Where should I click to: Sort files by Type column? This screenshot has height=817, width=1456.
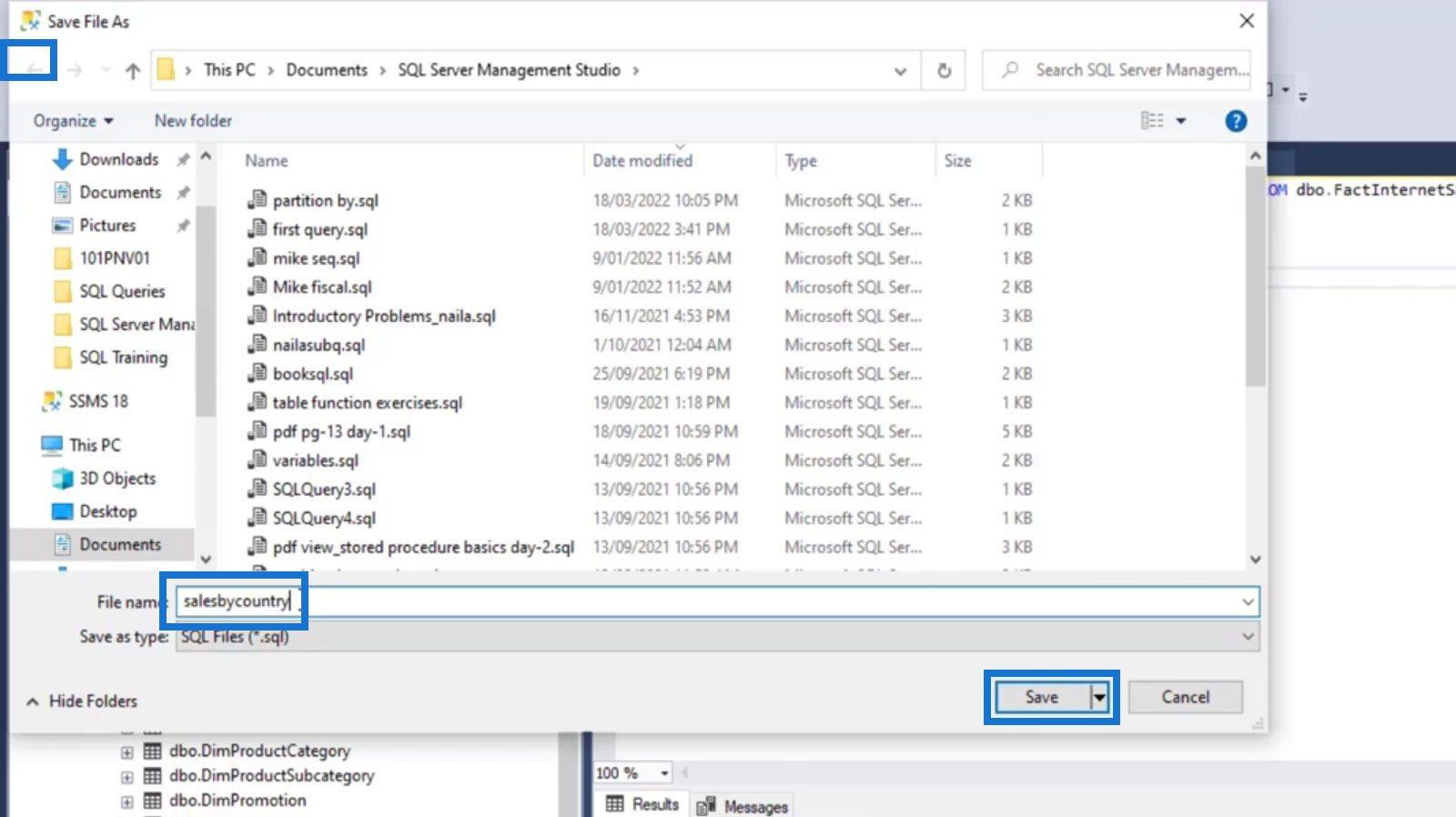(801, 161)
